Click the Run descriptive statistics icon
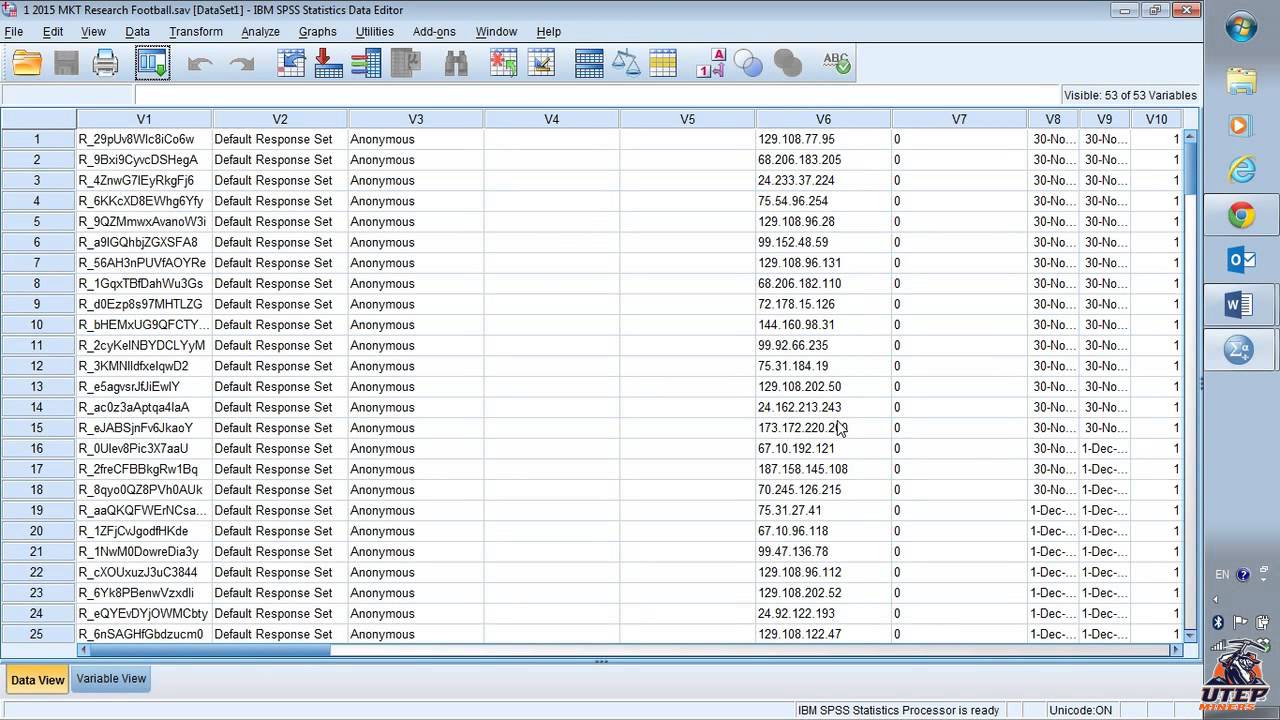1280x720 pixels. pos(405,63)
